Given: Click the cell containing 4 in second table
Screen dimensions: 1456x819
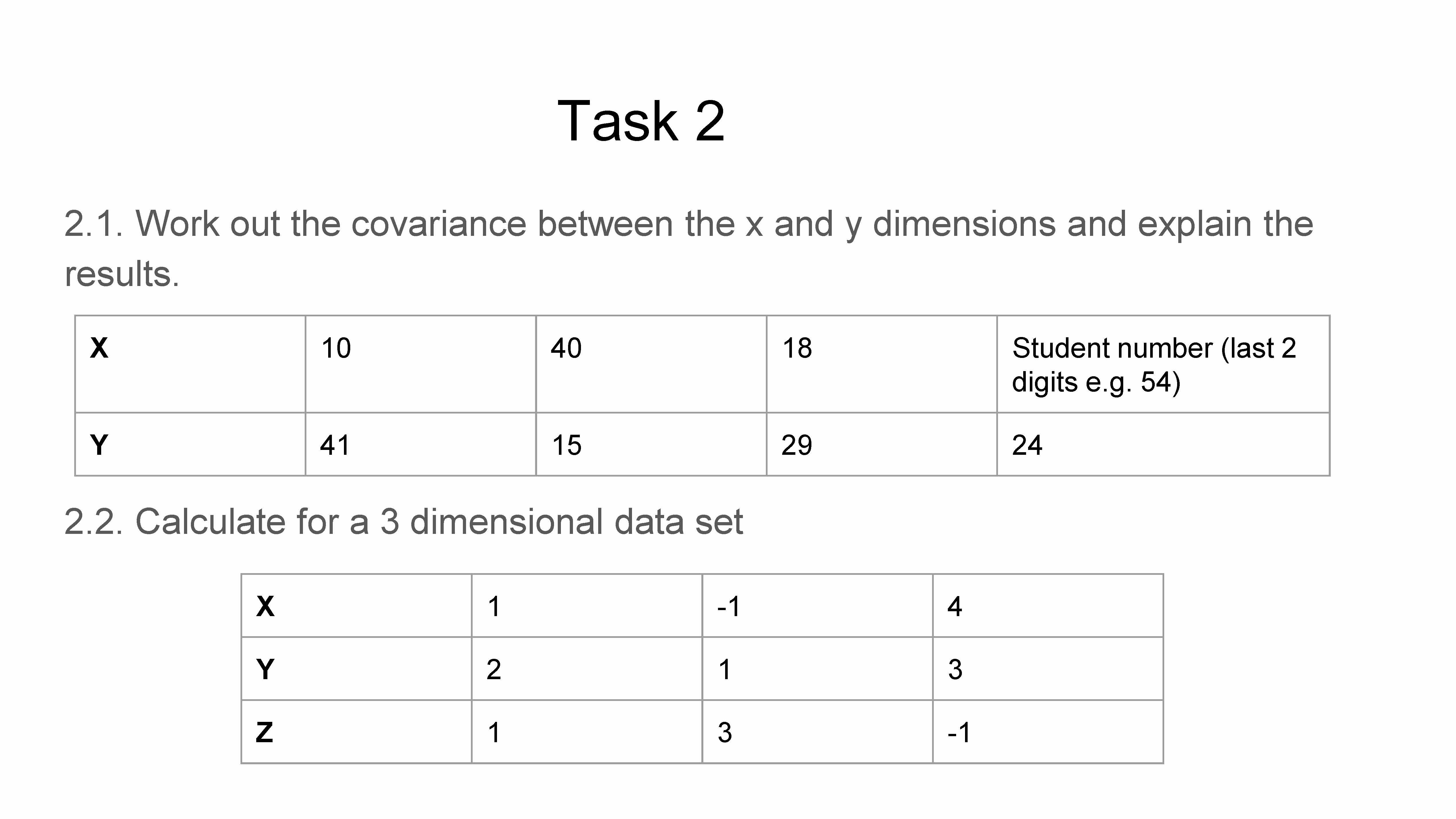Looking at the screenshot, I should coord(1047,606).
